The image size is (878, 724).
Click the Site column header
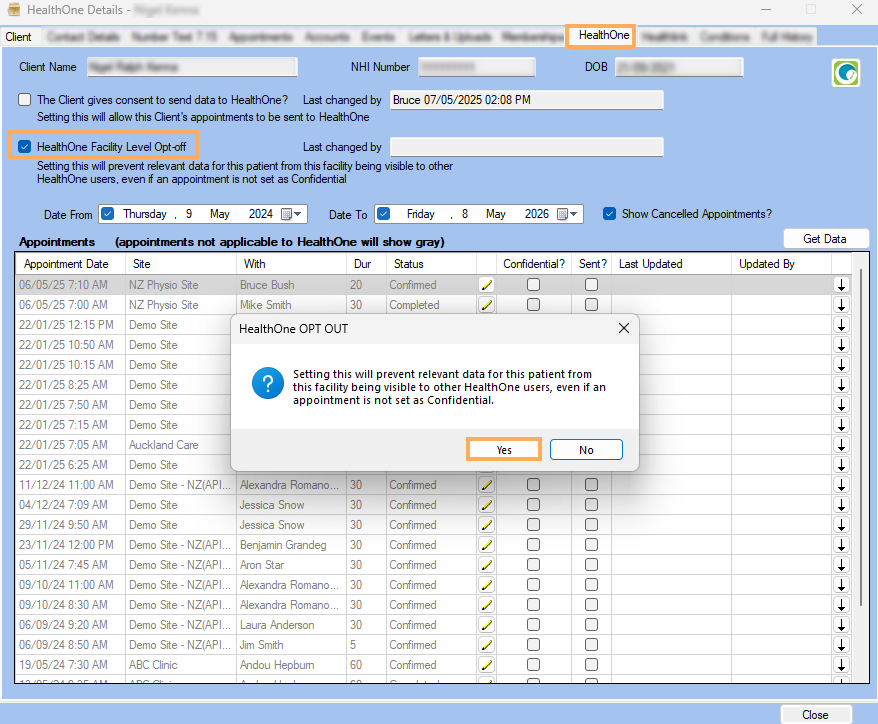(x=181, y=264)
